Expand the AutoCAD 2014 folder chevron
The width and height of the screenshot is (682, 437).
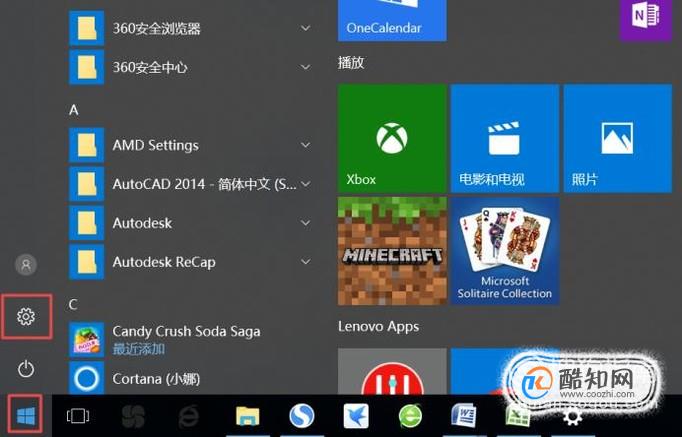(x=306, y=184)
